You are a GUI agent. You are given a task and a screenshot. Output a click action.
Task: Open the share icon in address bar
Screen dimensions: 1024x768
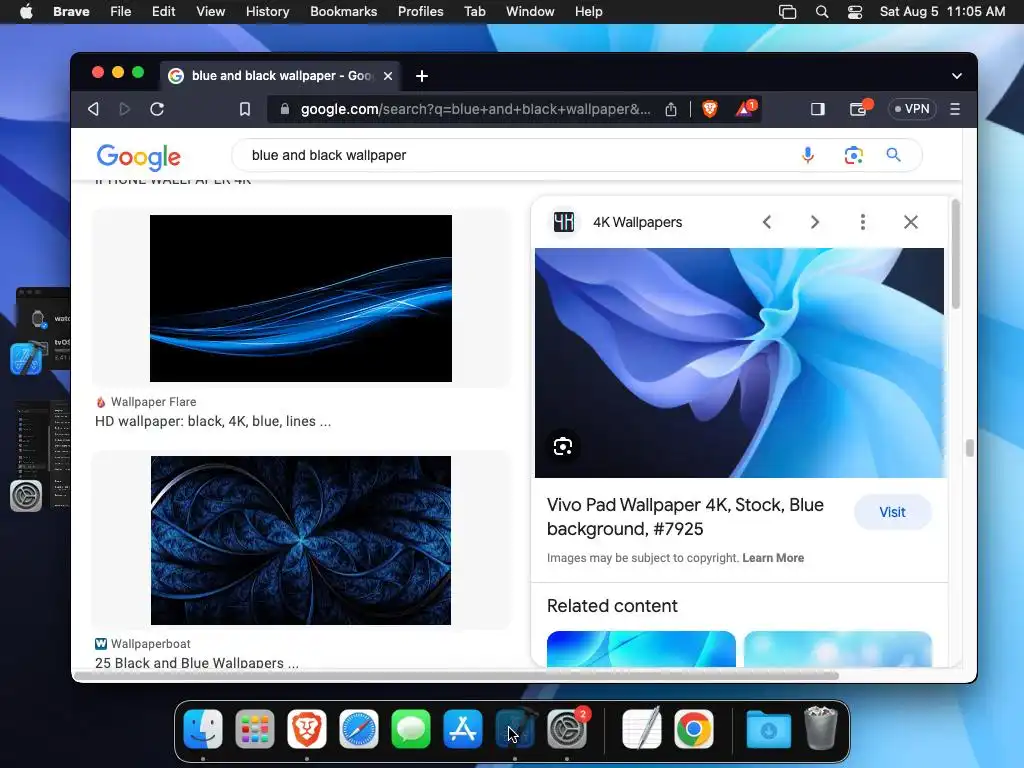[671, 109]
